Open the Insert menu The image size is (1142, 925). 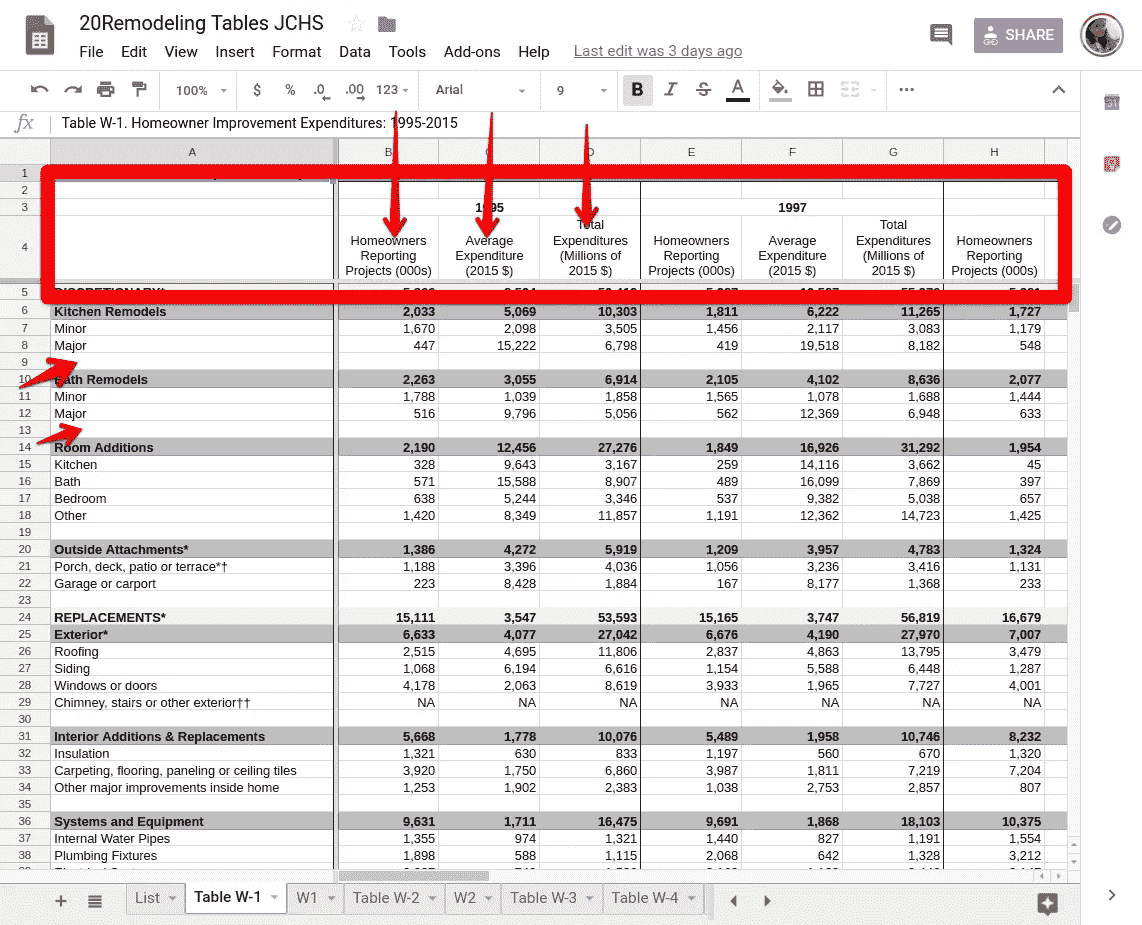235,52
